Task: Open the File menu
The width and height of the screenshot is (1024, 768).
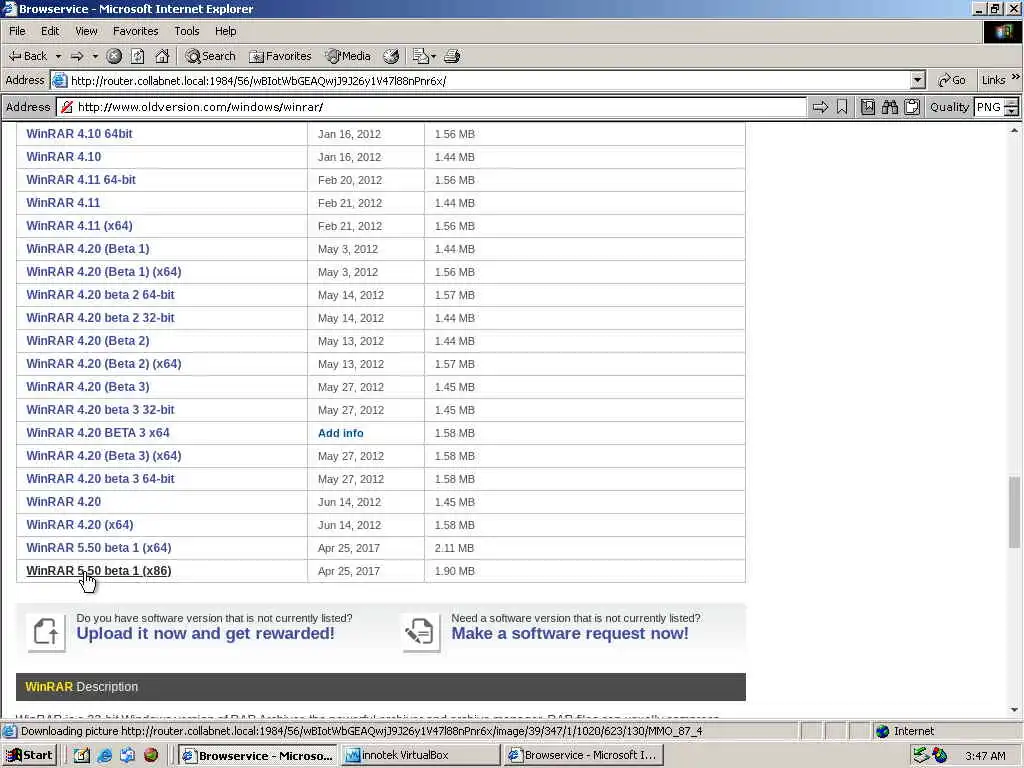Action: tap(17, 31)
